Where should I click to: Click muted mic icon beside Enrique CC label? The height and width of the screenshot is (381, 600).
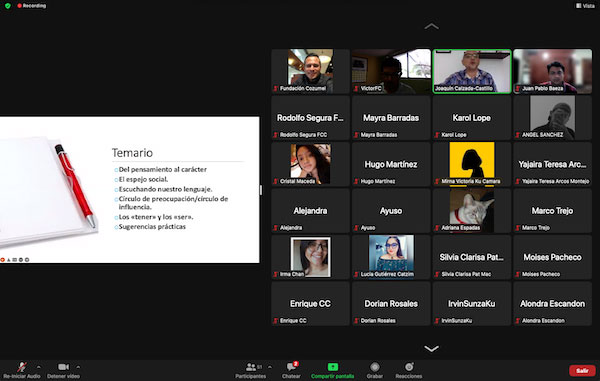point(276,321)
